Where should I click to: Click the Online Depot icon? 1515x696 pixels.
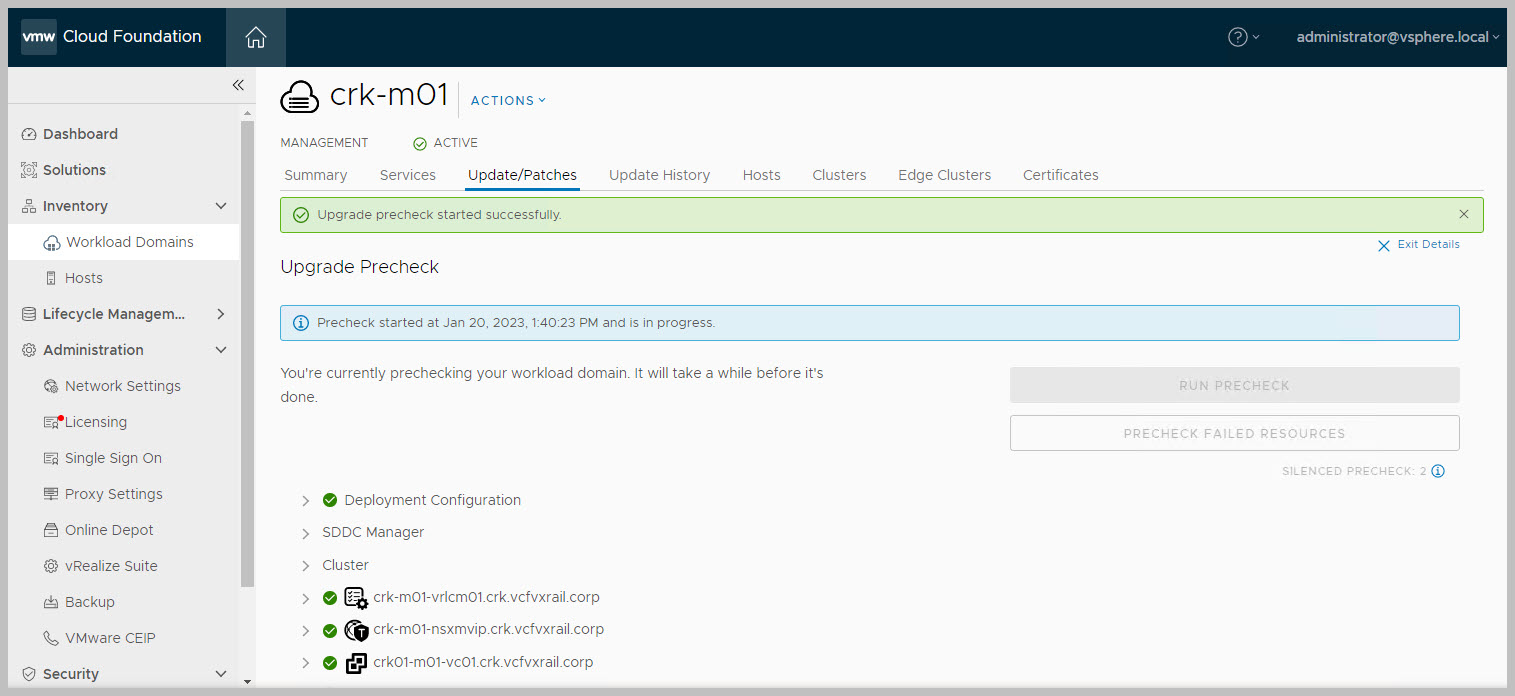[x=51, y=530]
